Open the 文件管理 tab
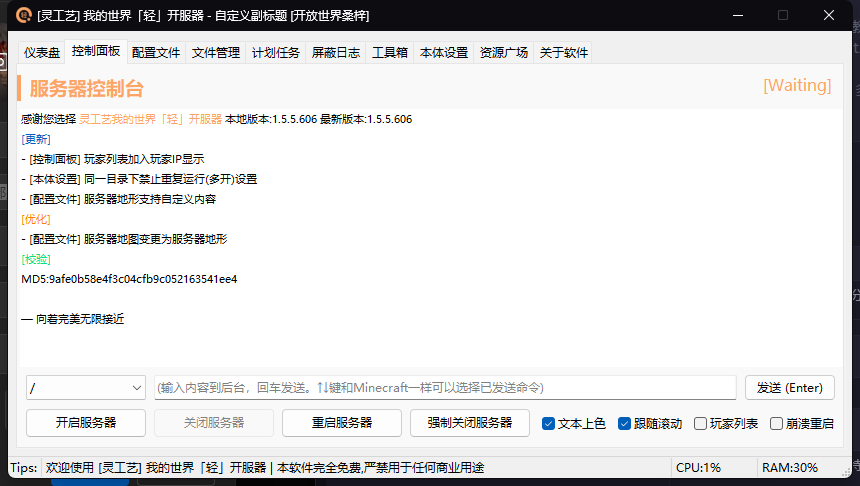The height and width of the screenshot is (486, 860). [216, 53]
